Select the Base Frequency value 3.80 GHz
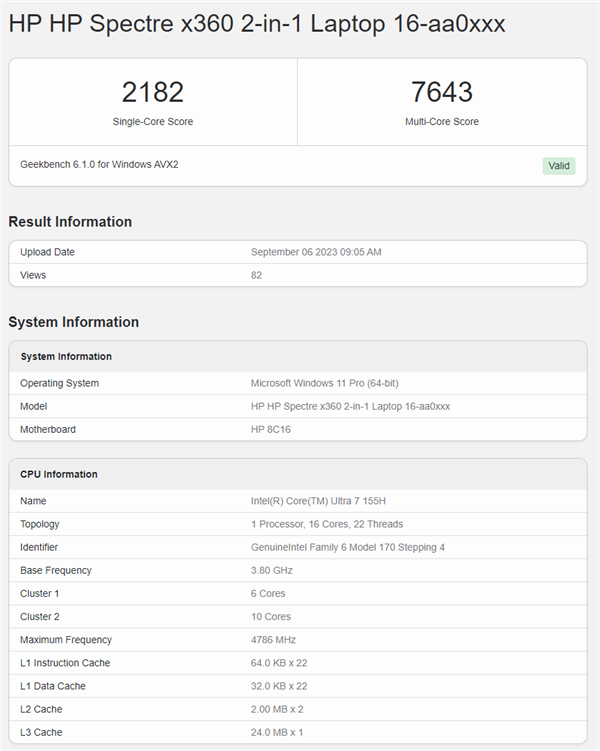 click(273, 570)
